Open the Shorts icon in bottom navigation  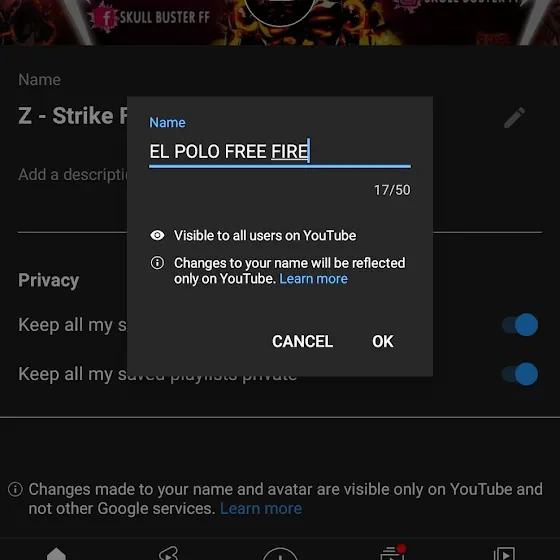pos(168,554)
